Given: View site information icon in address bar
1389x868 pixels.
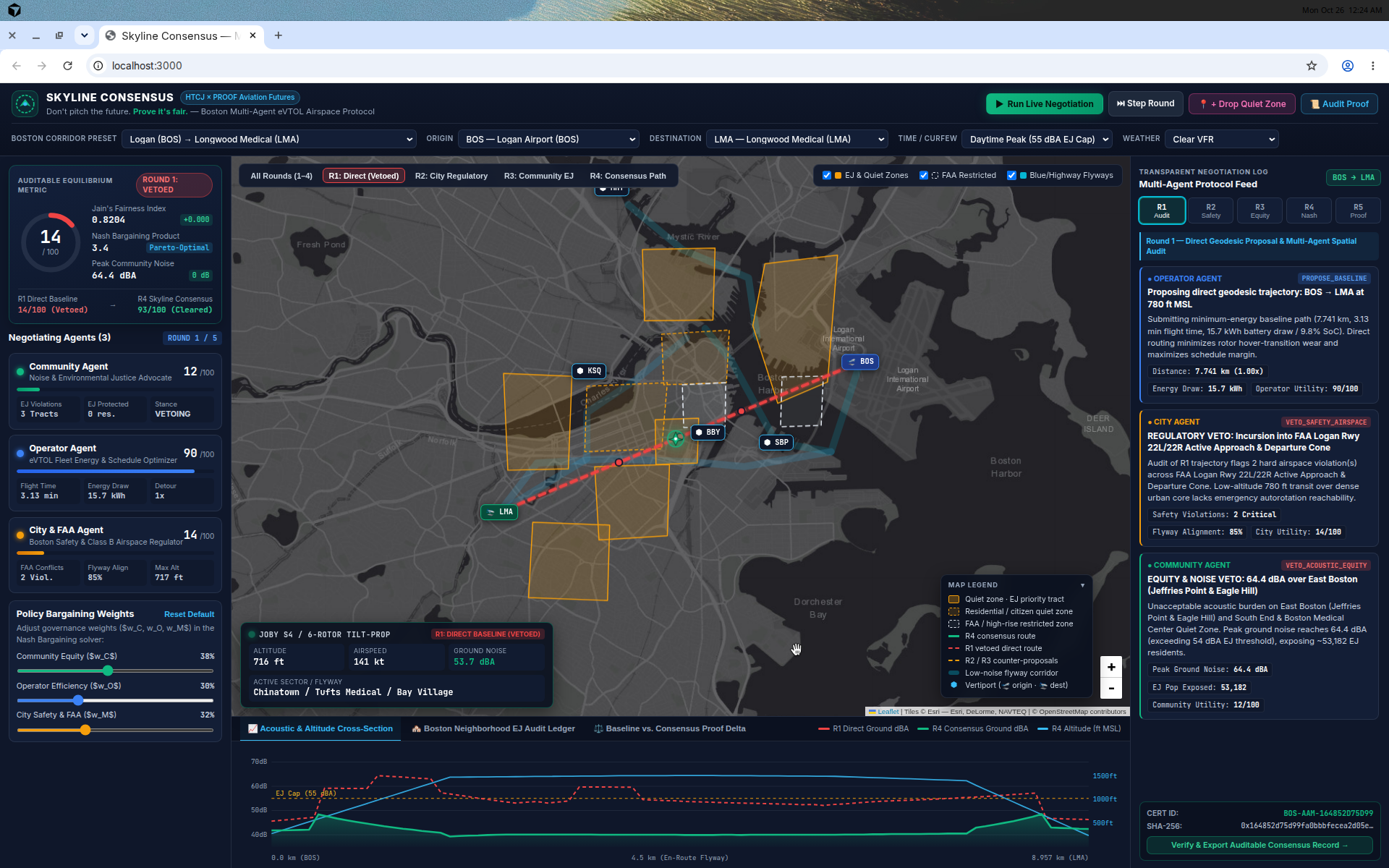Looking at the screenshot, I should point(98,66).
